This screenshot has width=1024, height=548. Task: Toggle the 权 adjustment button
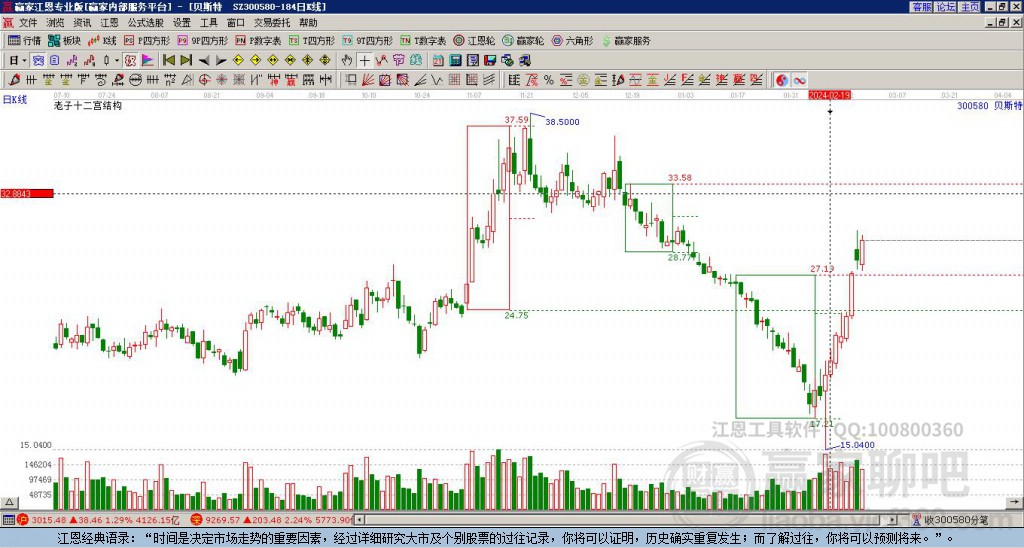click(x=130, y=61)
